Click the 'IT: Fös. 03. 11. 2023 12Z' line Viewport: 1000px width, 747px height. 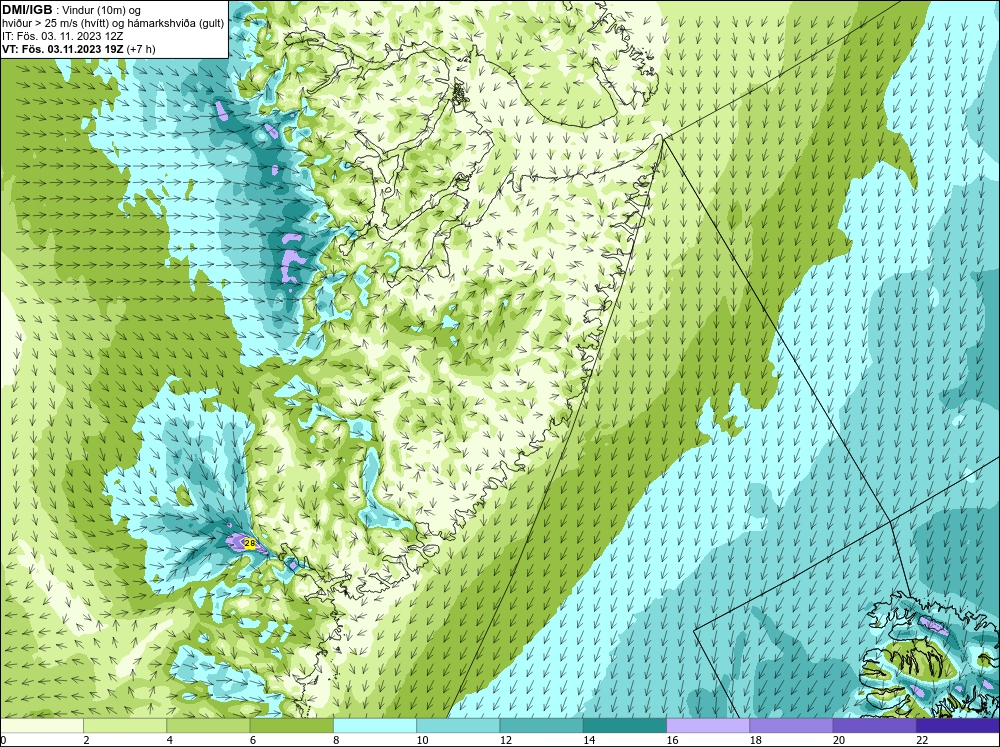(x=62, y=36)
